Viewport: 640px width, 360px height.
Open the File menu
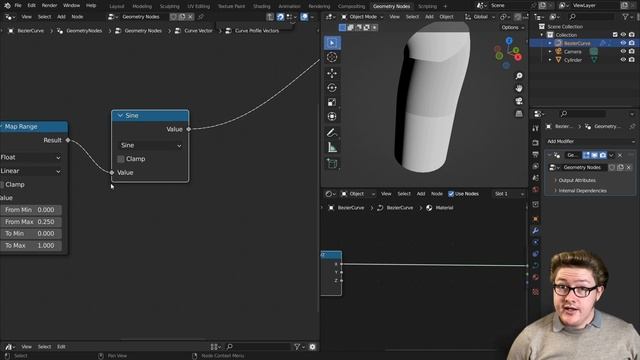18,6
